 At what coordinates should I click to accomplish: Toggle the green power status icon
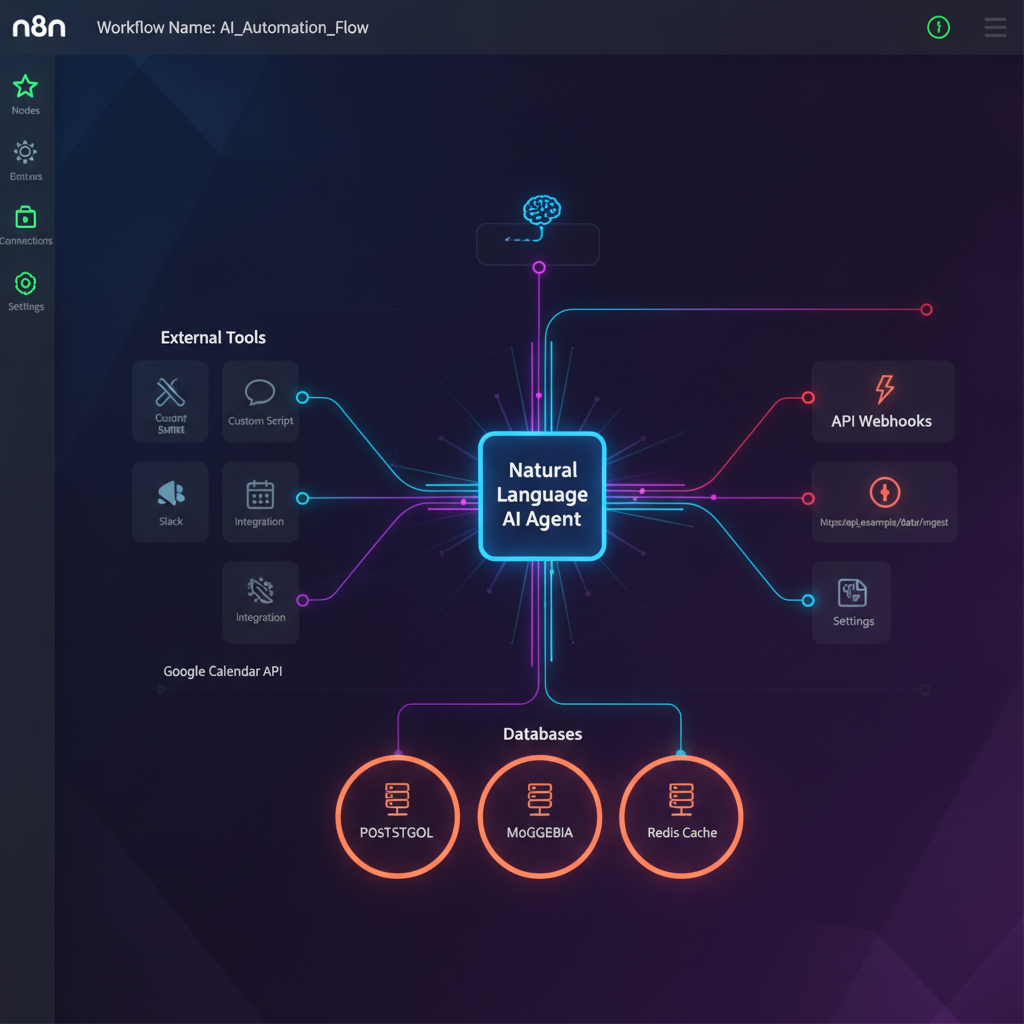[938, 27]
